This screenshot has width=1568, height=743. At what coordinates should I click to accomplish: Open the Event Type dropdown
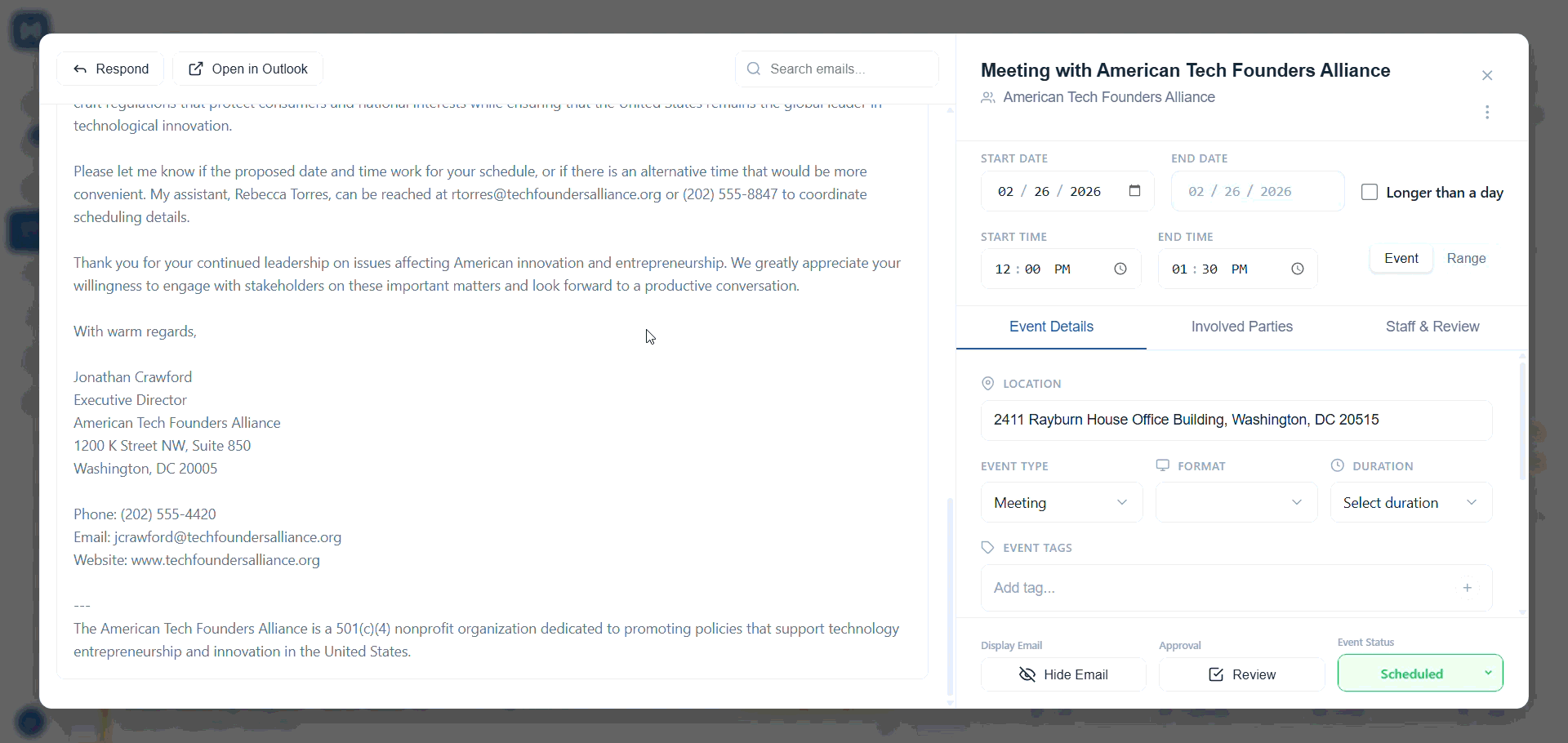coord(1061,503)
